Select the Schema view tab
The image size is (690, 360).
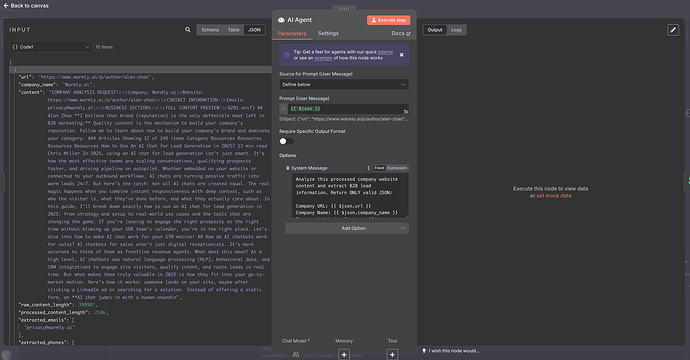210,30
